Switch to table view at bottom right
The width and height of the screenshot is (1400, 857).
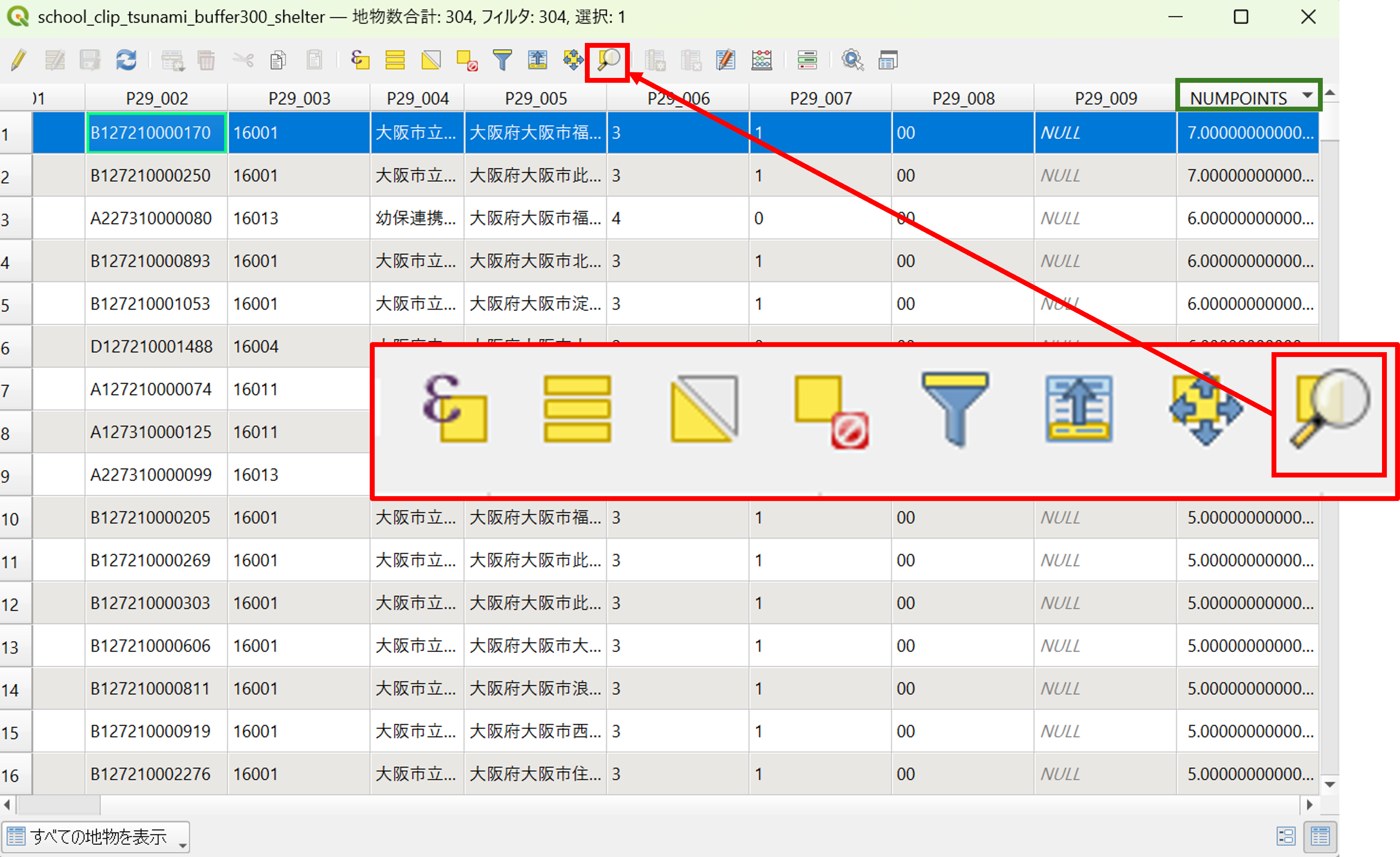[x=1320, y=836]
